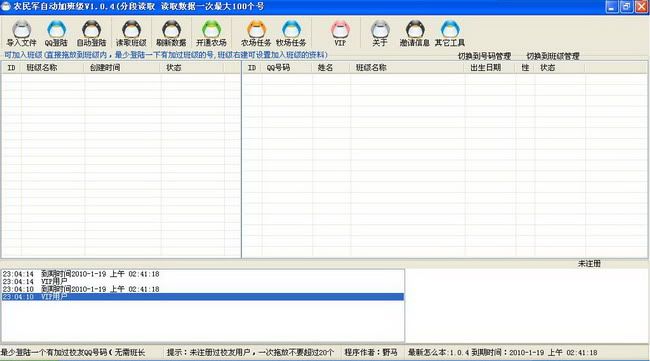Launch 牧场任务 ranch tasks
650x361 pixels.
tap(291, 34)
